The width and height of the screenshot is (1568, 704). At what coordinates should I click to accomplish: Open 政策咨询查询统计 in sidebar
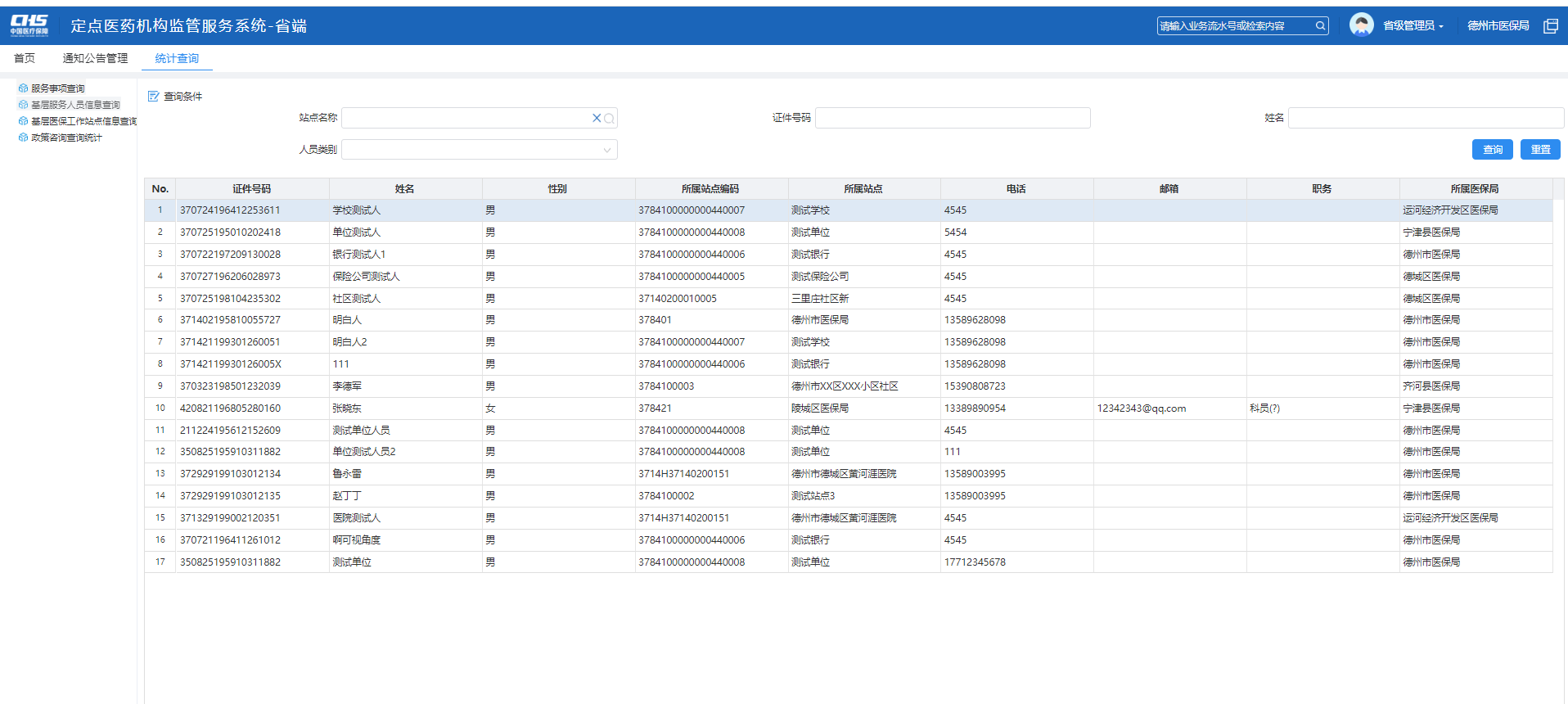tap(66, 138)
